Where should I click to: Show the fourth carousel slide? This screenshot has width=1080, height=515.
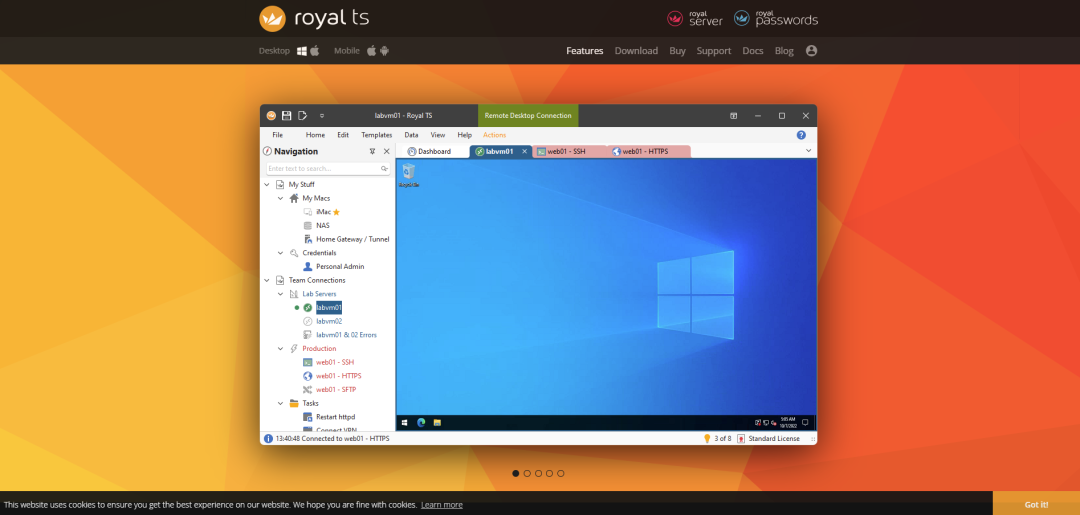[x=550, y=474]
